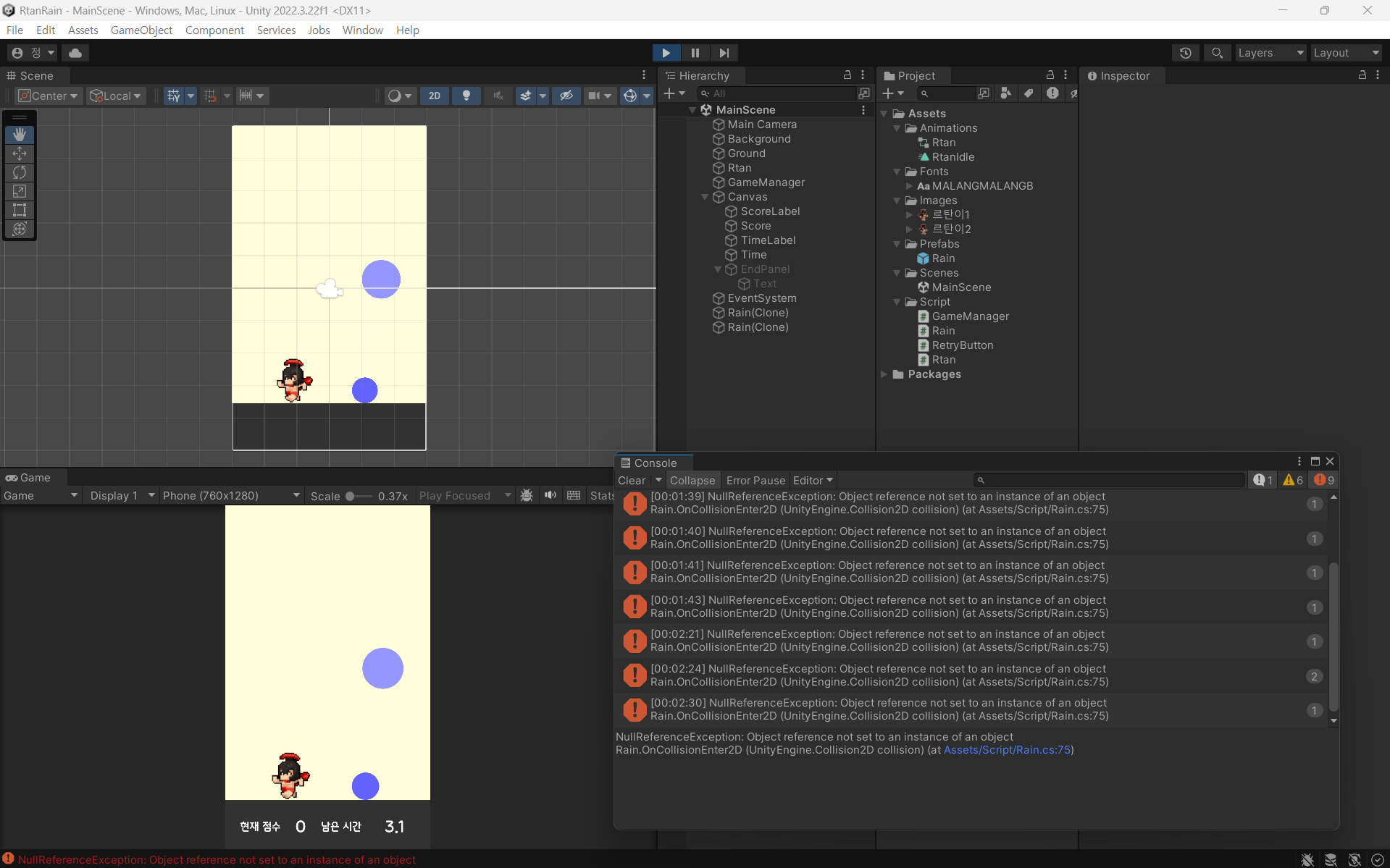Collapse the EndPanel object in Hierarchy
The height and width of the screenshot is (868, 1390).
point(718,269)
